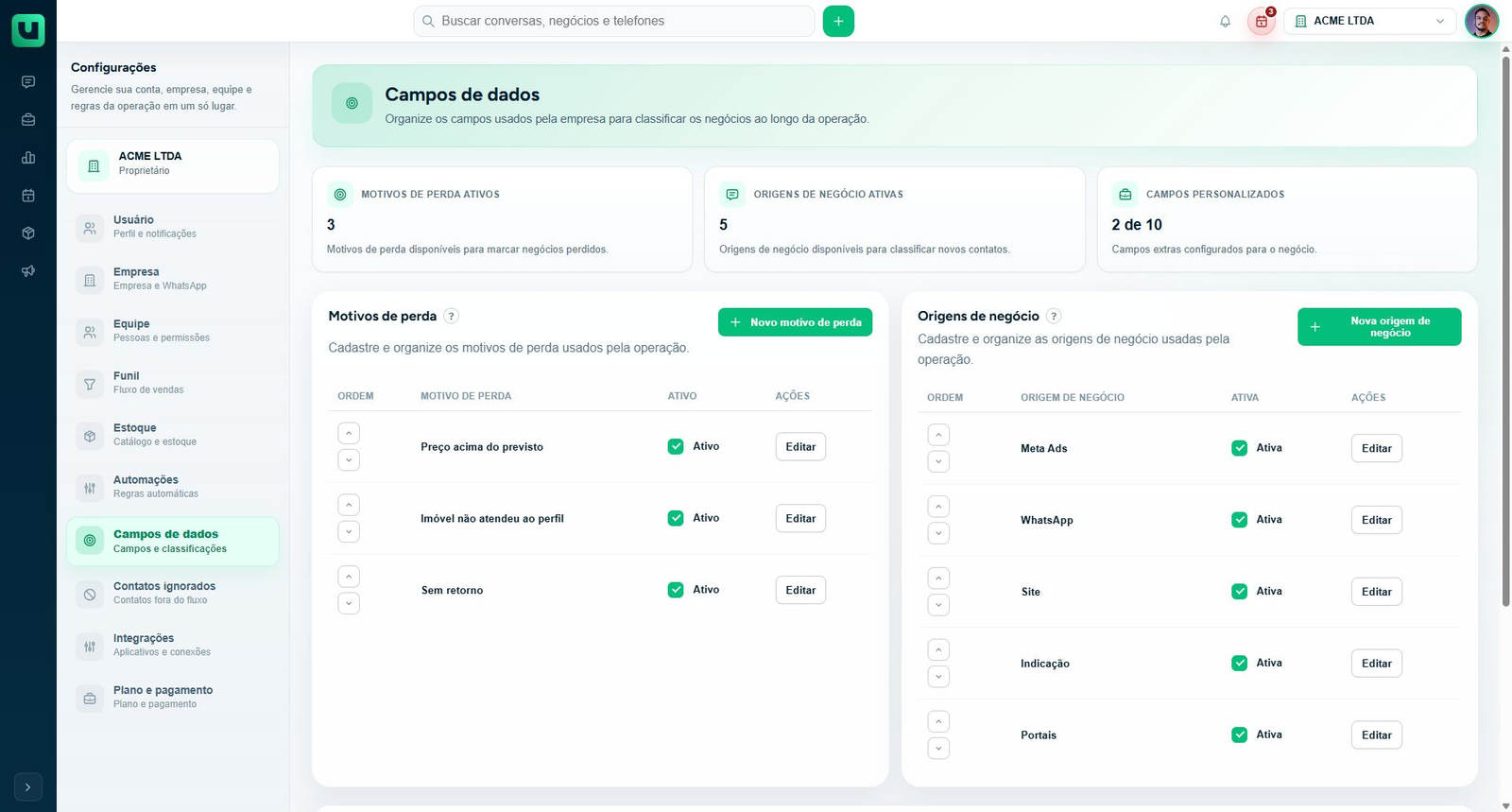
Task: Edit Indicação origin
Action: (x=1377, y=664)
